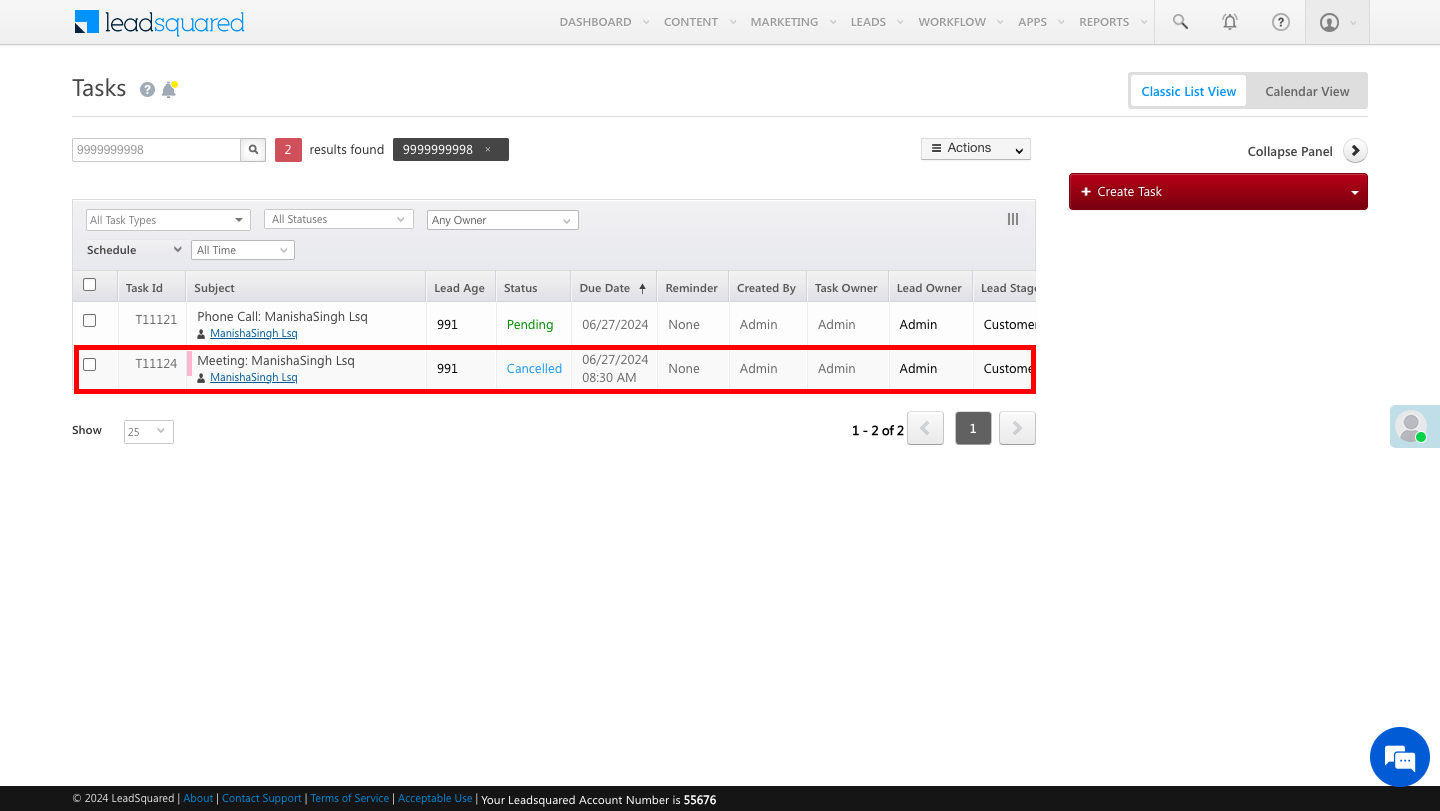Open the chat support bubble

click(1400, 757)
